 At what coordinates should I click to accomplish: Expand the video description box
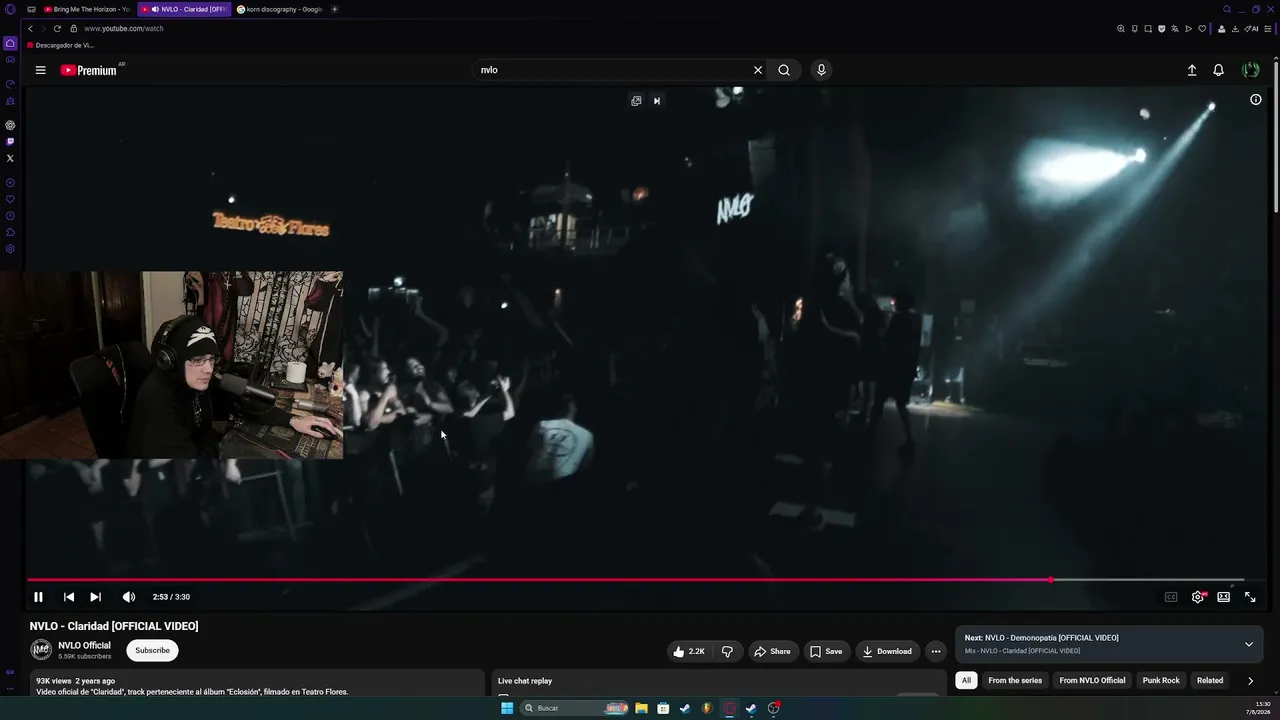(255, 685)
